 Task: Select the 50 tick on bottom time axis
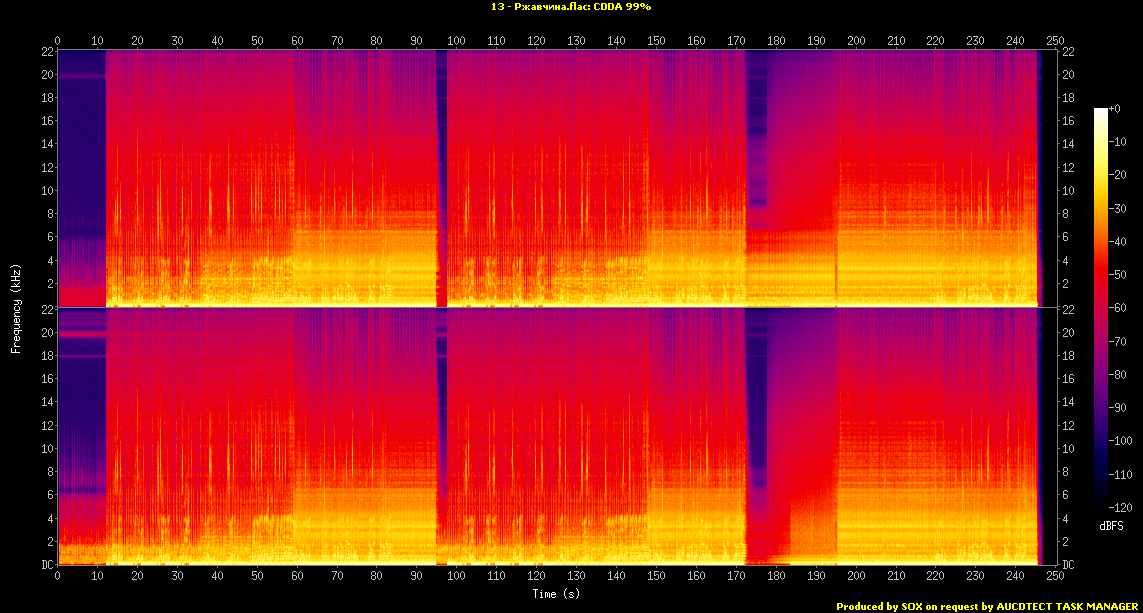click(x=257, y=577)
